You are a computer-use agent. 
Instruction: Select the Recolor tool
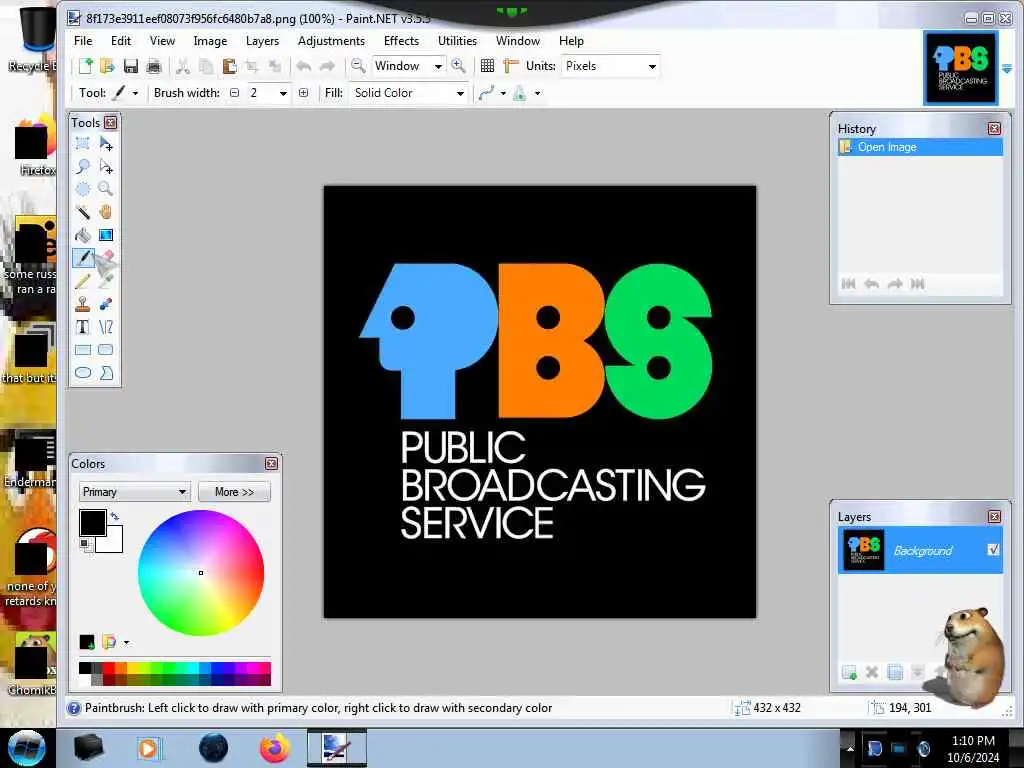tap(106, 304)
